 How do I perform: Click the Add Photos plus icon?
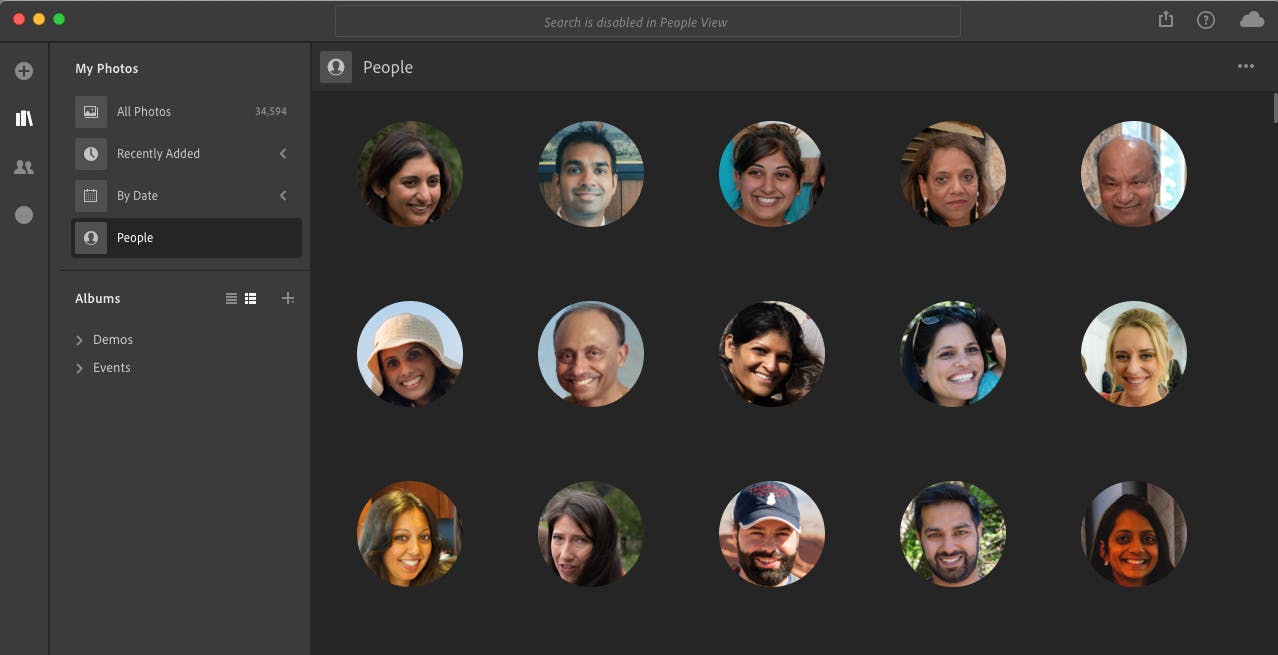(24, 71)
